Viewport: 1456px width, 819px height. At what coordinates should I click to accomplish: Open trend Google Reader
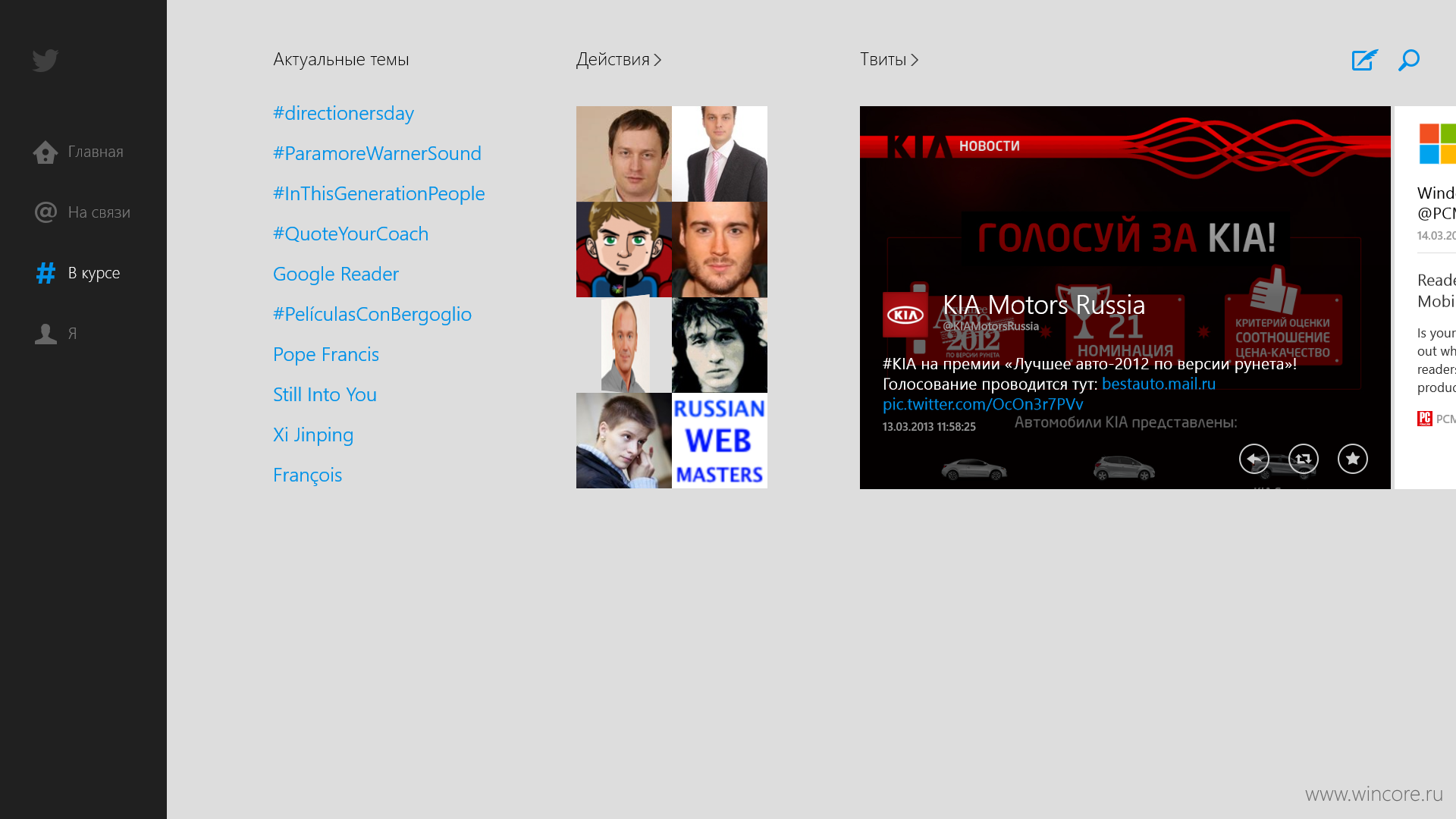[336, 274]
